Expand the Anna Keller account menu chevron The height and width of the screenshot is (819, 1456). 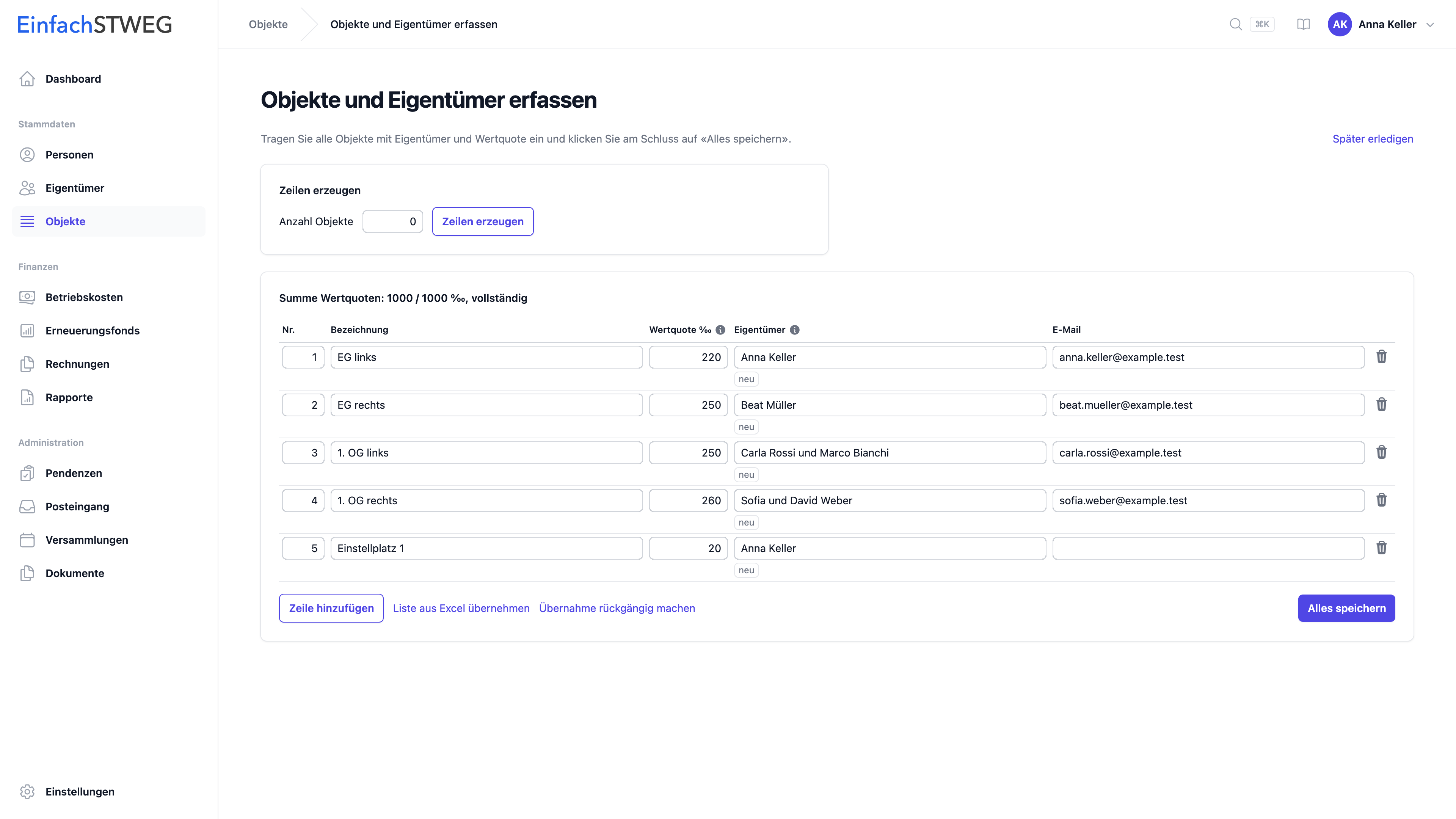point(1430,24)
